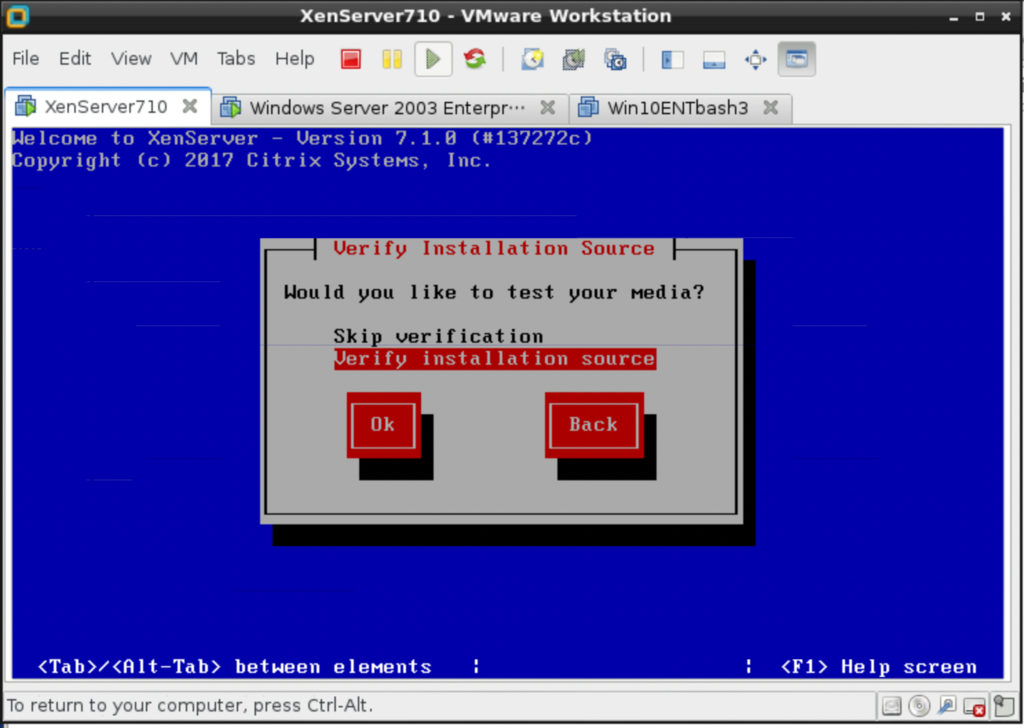The image size is (1024, 728).
Task: Close the Win10ENTbash3 tab
Action: pos(771,107)
